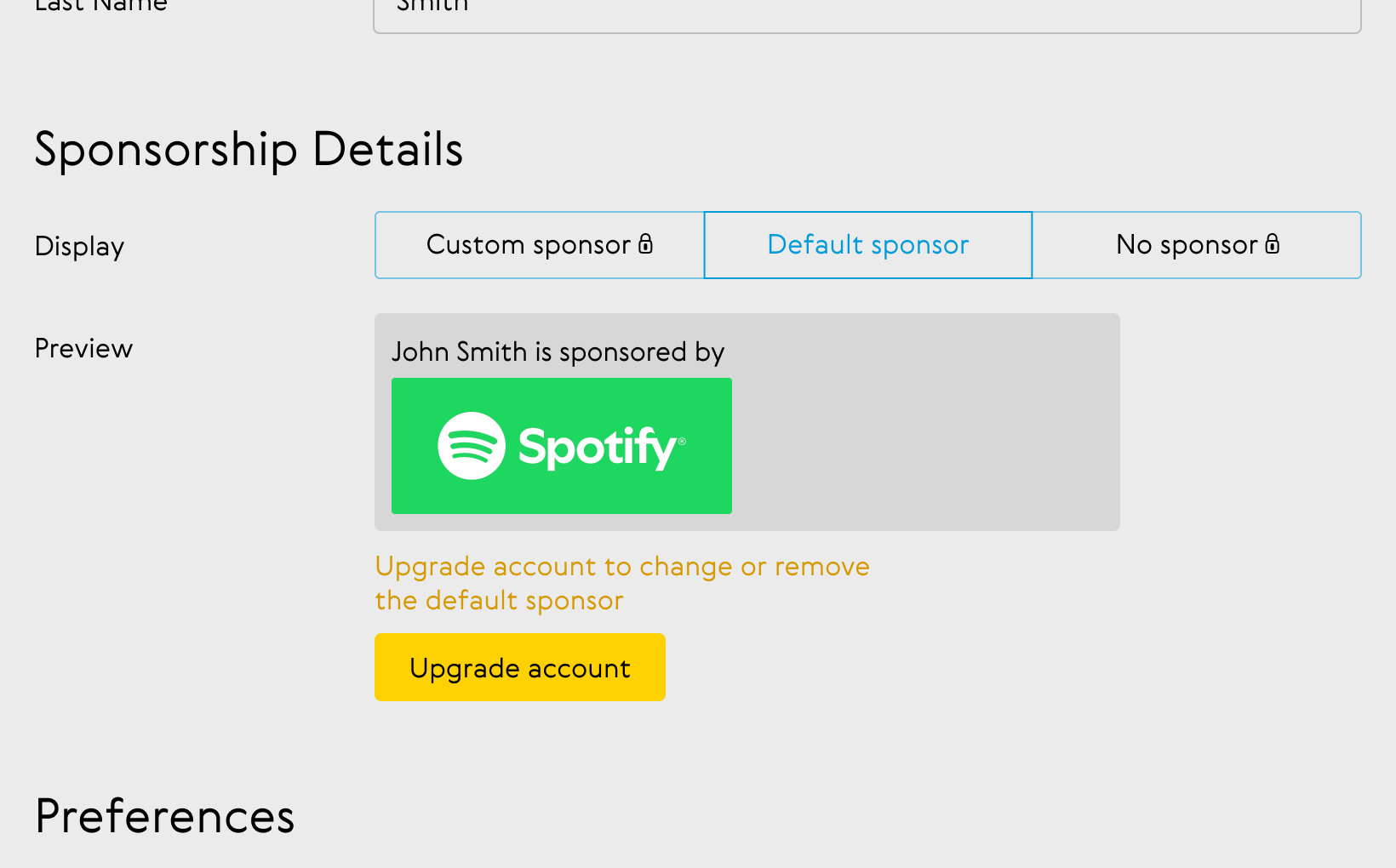Click the Preview field label

coord(83,348)
